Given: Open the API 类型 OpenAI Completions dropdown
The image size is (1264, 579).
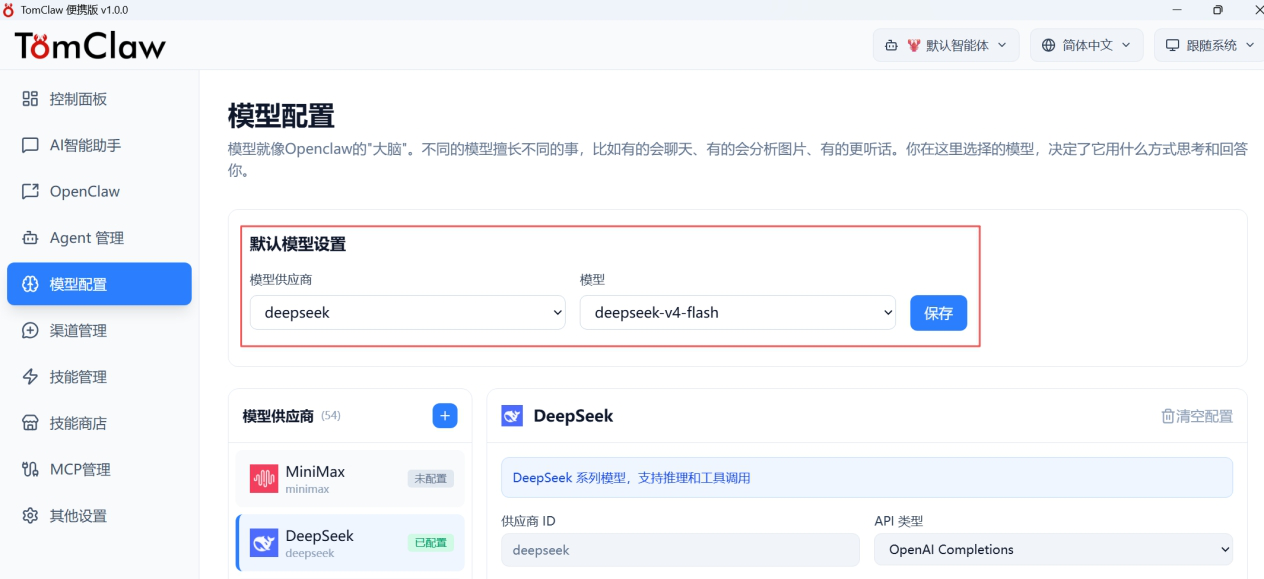Looking at the screenshot, I should (x=1054, y=549).
